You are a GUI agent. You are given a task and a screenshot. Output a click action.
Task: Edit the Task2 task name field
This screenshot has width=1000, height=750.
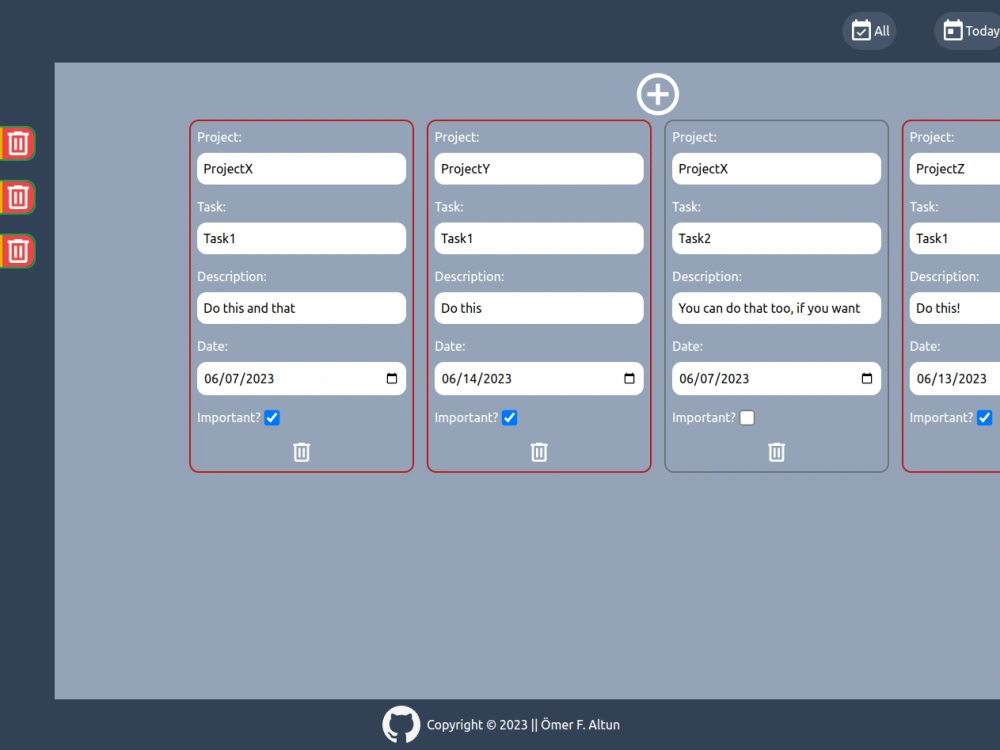(776, 239)
